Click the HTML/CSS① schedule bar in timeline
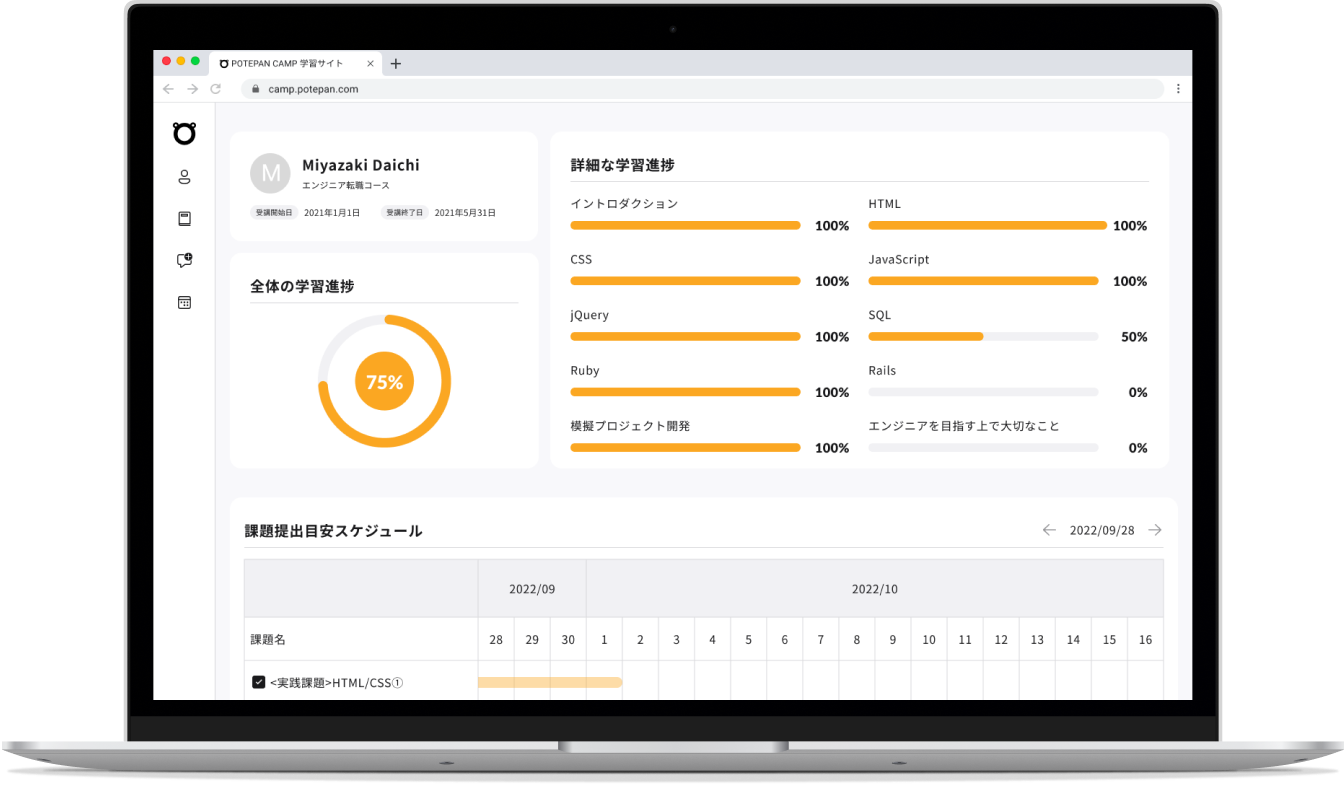This screenshot has width=1344, height=785. click(550, 682)
